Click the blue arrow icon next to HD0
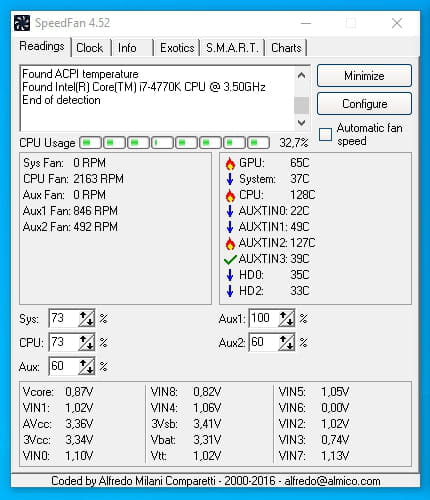 tap(230, 275)
